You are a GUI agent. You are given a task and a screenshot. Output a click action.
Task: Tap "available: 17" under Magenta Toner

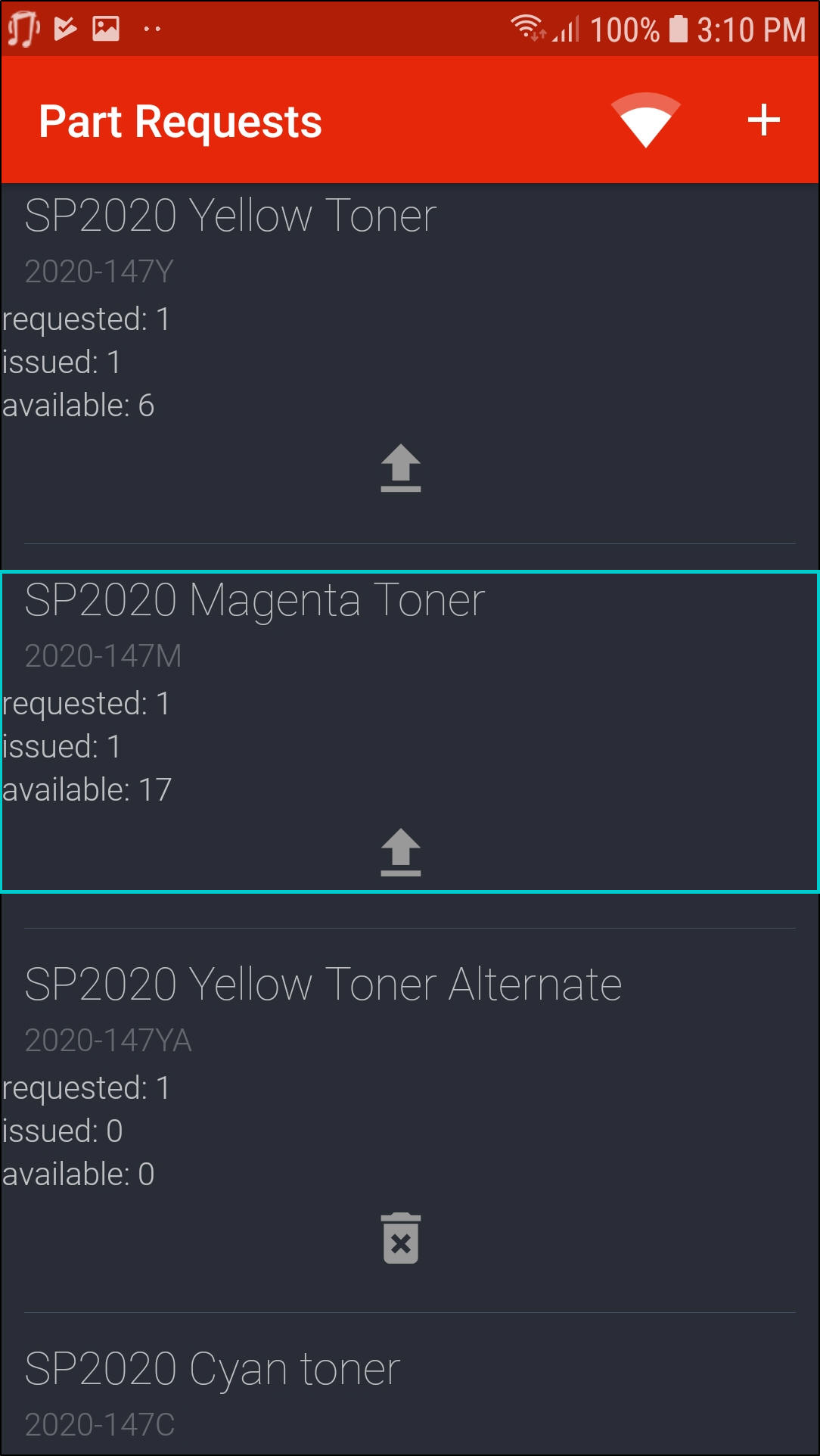(x=87, y=790)
